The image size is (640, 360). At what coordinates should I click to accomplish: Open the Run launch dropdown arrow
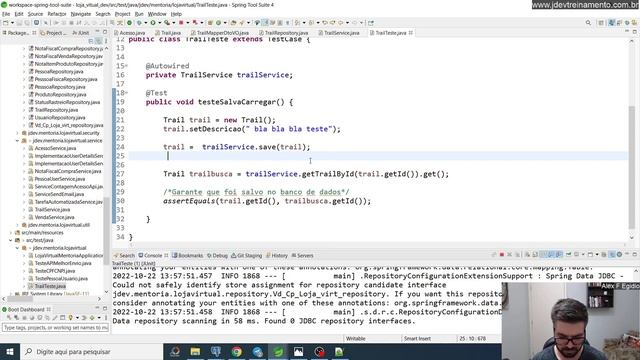tap(159, 23)
